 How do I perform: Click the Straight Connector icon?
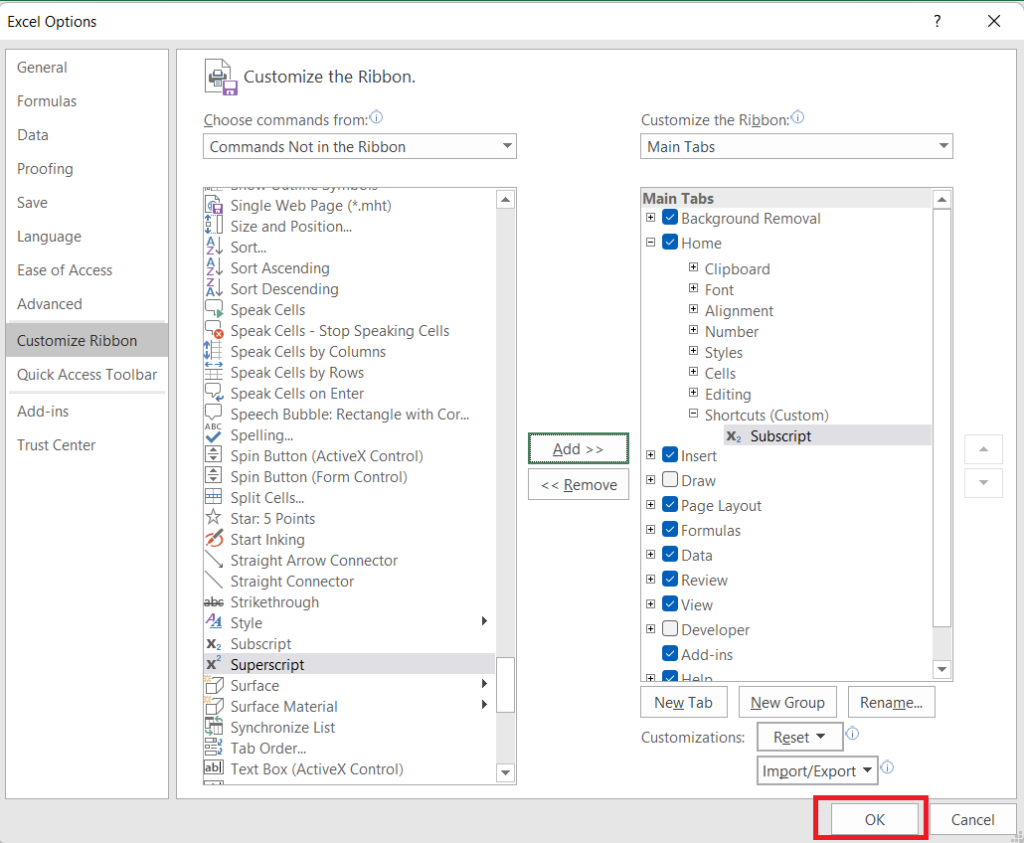(214, 581)
